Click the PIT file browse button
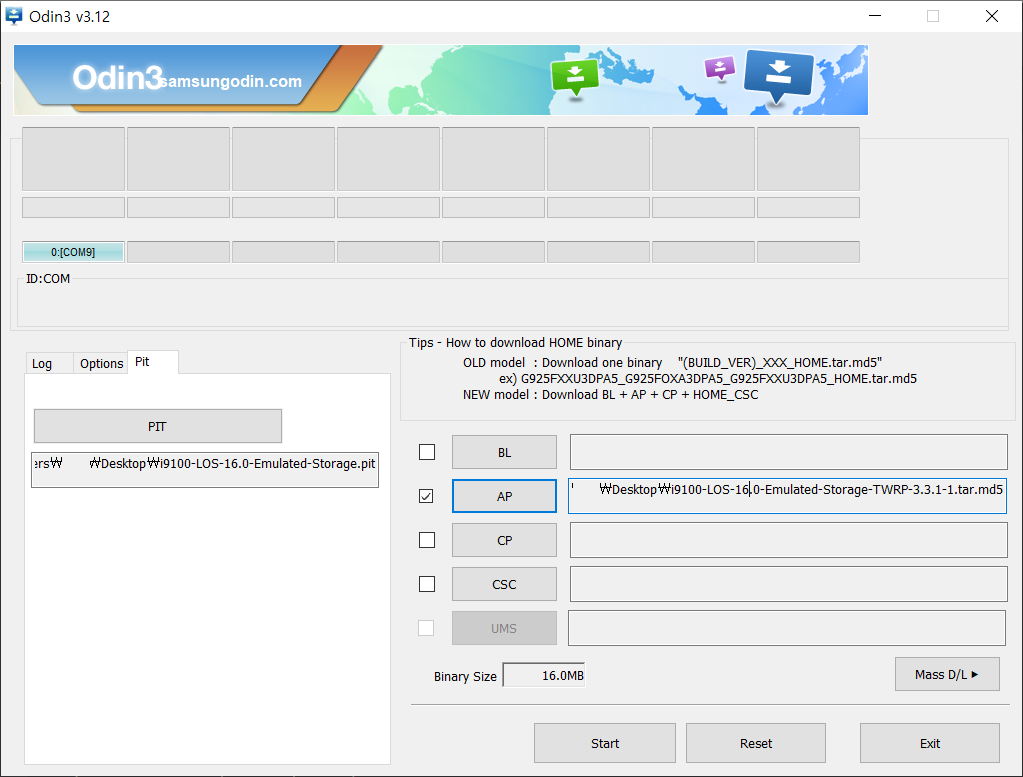Screen dimensions: 1023x777 157,426
